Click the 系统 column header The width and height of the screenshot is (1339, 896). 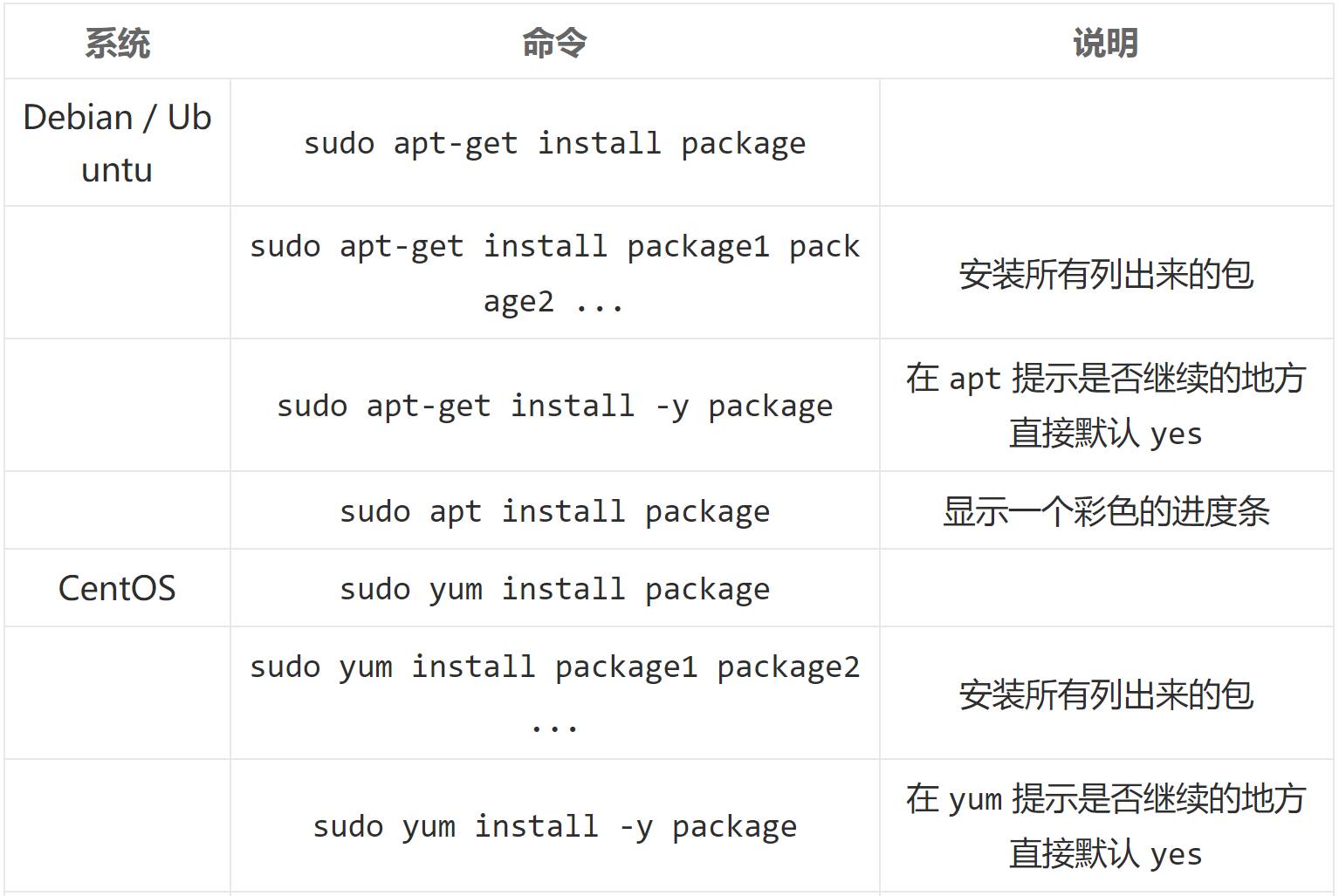pos(117,43)
